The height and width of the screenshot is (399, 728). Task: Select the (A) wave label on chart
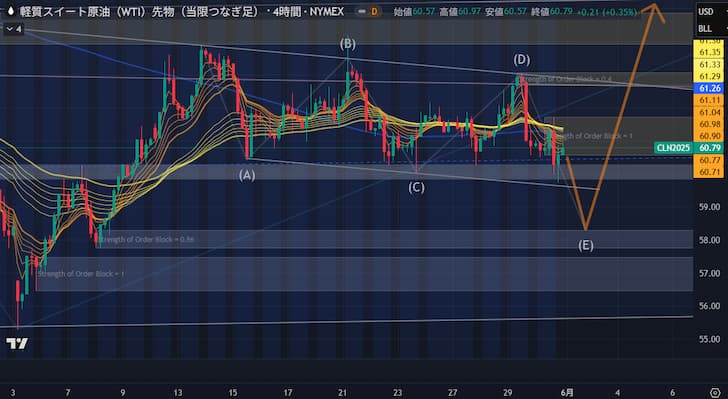(x=247, y=175)
